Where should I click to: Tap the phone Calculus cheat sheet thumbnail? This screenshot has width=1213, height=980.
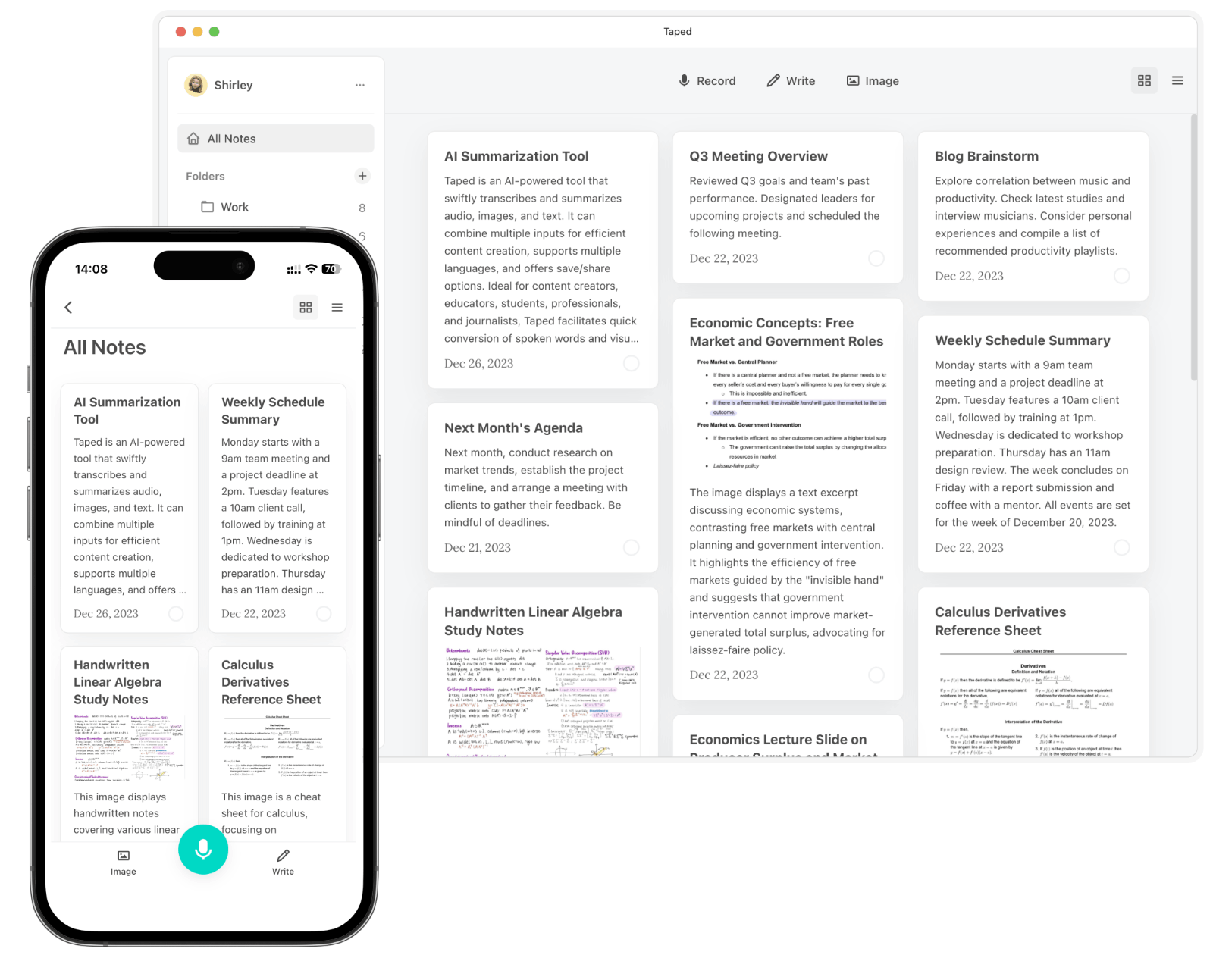pyautogui.click(x=276, y=748)
